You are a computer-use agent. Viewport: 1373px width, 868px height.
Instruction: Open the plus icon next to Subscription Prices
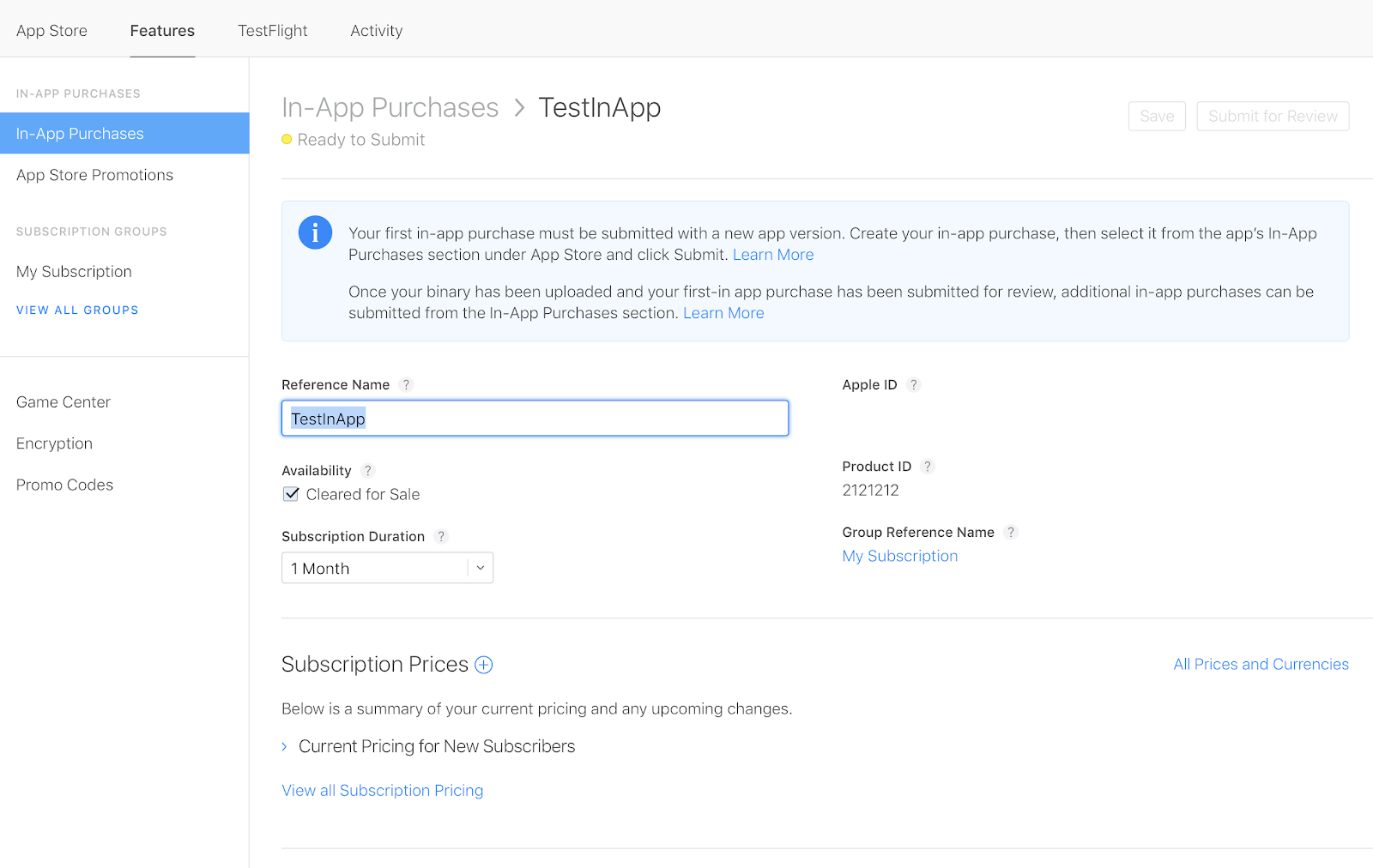pyautogui.click(x=484, y=665)
